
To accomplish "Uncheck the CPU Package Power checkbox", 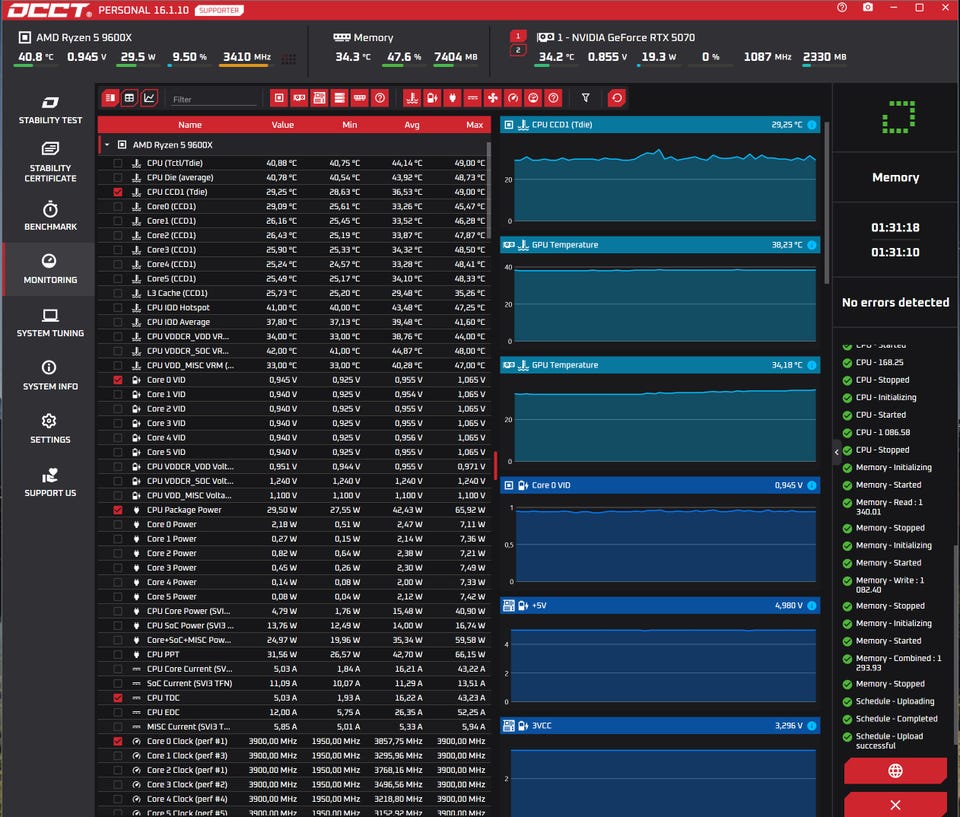I will click(x=118, y=510).
